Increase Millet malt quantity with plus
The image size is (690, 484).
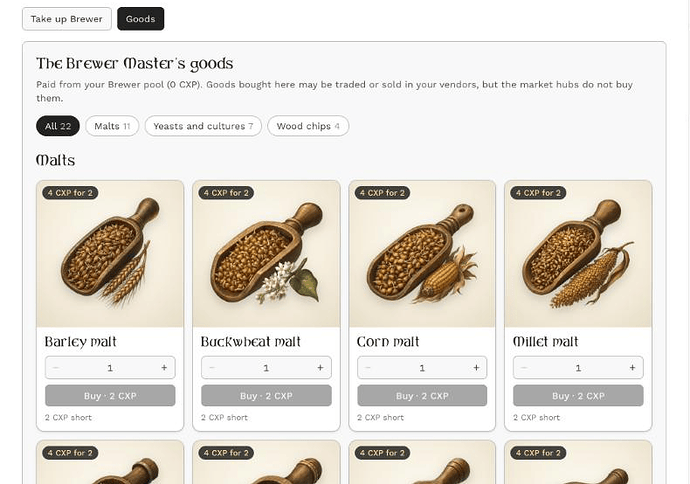coord(632,367)
